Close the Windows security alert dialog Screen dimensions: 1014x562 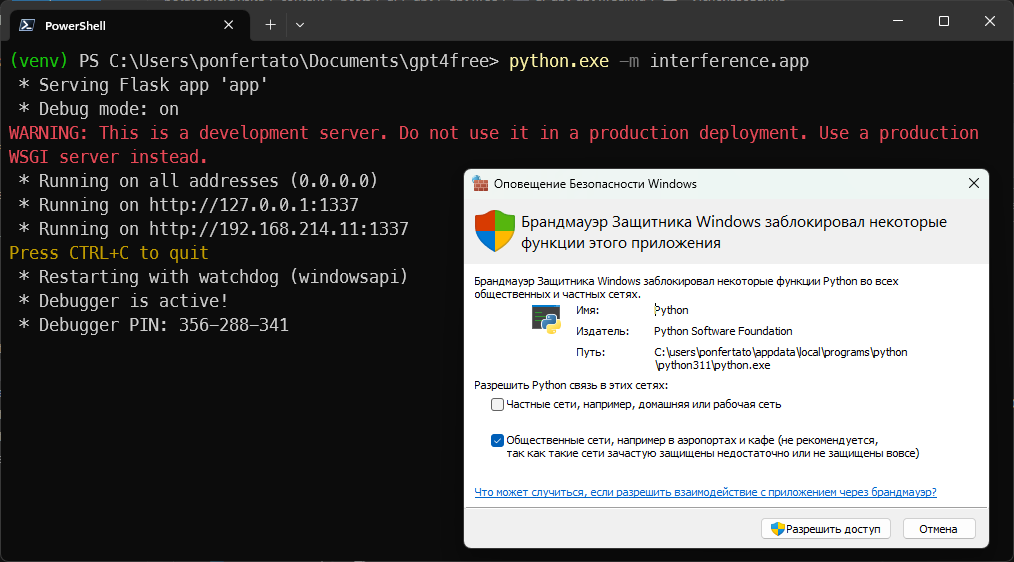click(x=973, y=184)
